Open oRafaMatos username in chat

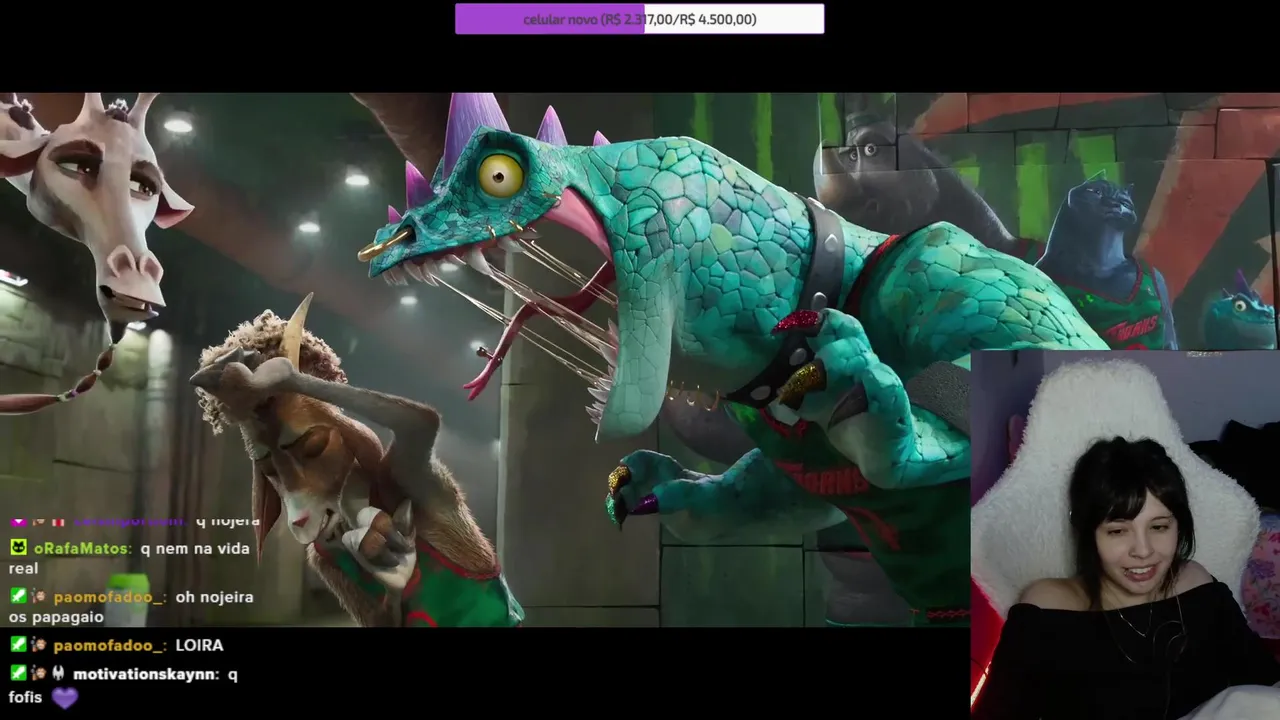pyautogui.click(x=80, y=548)
